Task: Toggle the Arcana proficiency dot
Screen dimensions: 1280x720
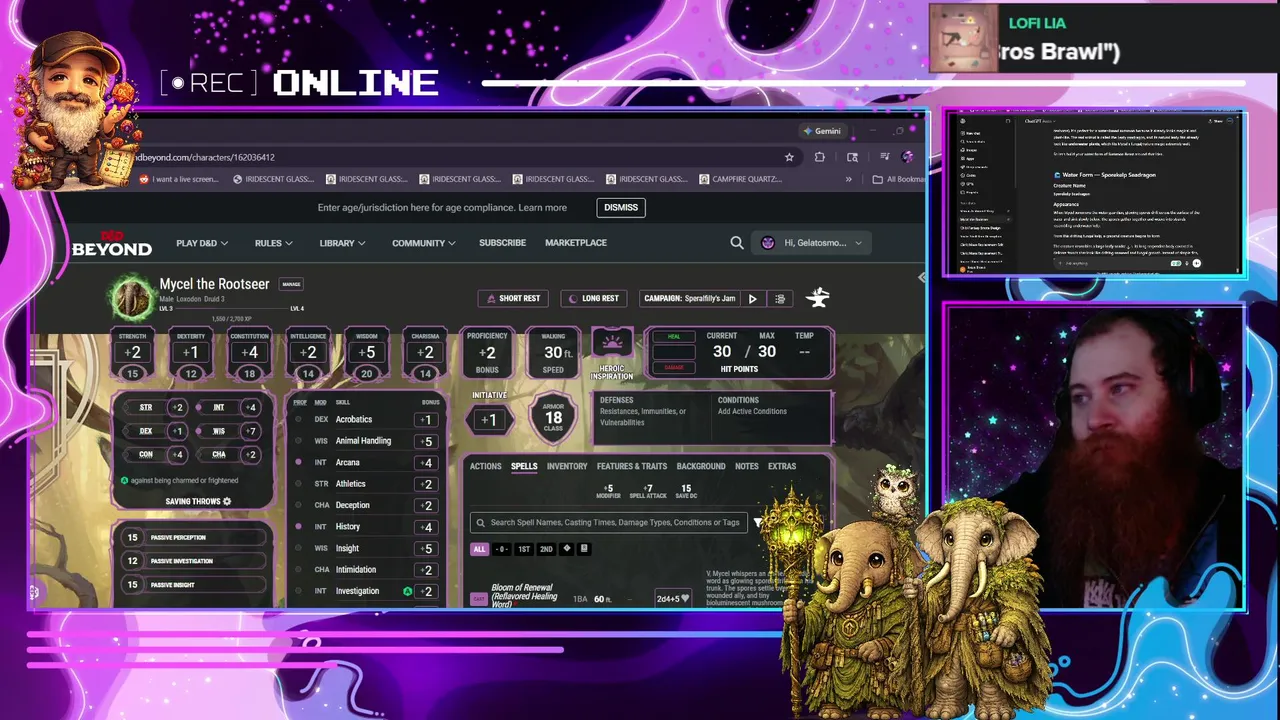Action: coord(298,463)
